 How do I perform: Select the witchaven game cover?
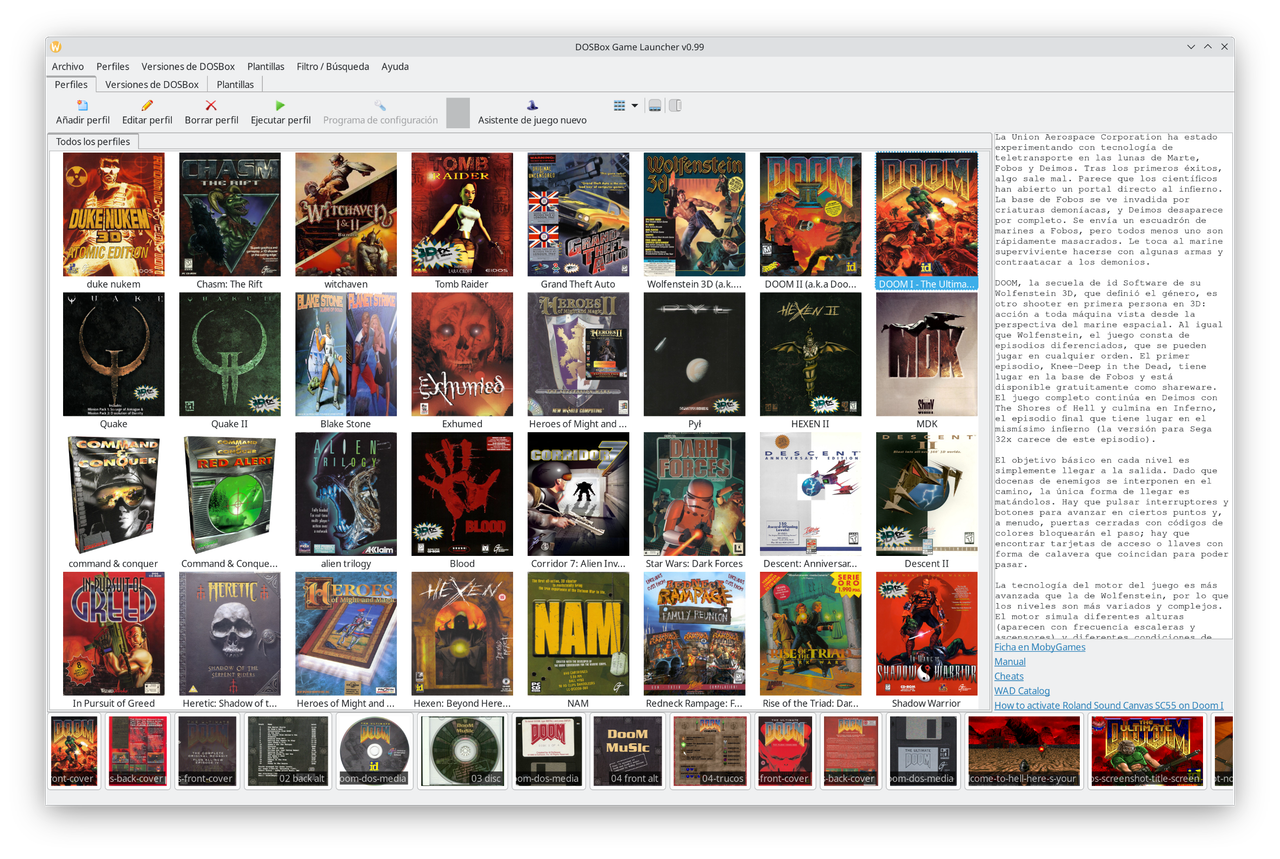(346, 214)
